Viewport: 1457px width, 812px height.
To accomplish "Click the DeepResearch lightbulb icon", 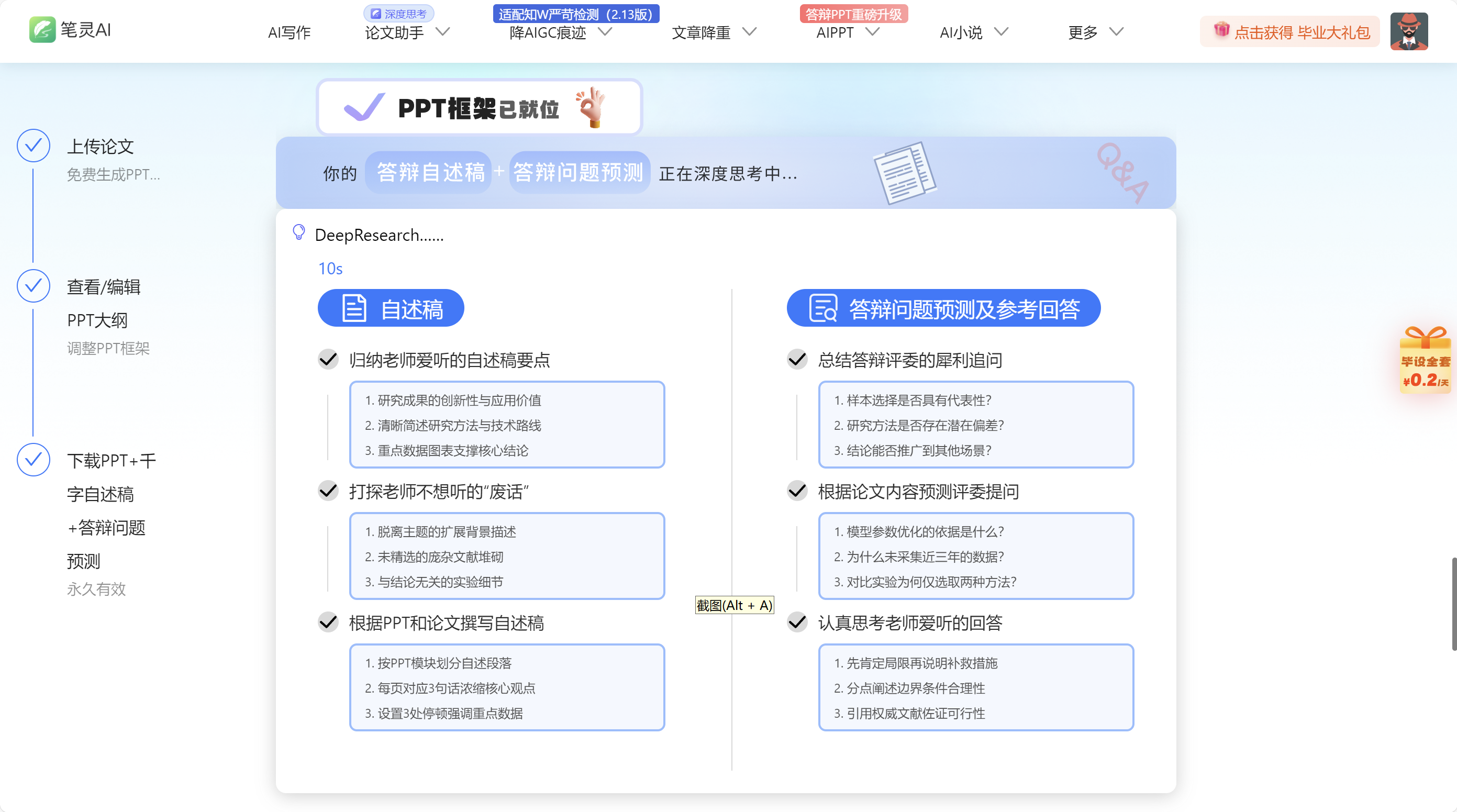I will click(x=298, y=232).
